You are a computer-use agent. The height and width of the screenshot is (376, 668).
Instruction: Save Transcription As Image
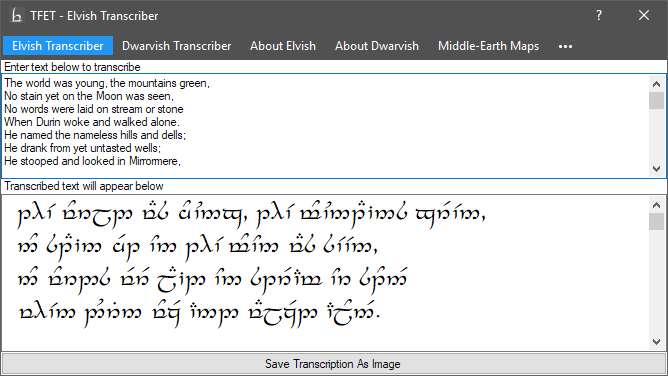[x=334, y=364]
